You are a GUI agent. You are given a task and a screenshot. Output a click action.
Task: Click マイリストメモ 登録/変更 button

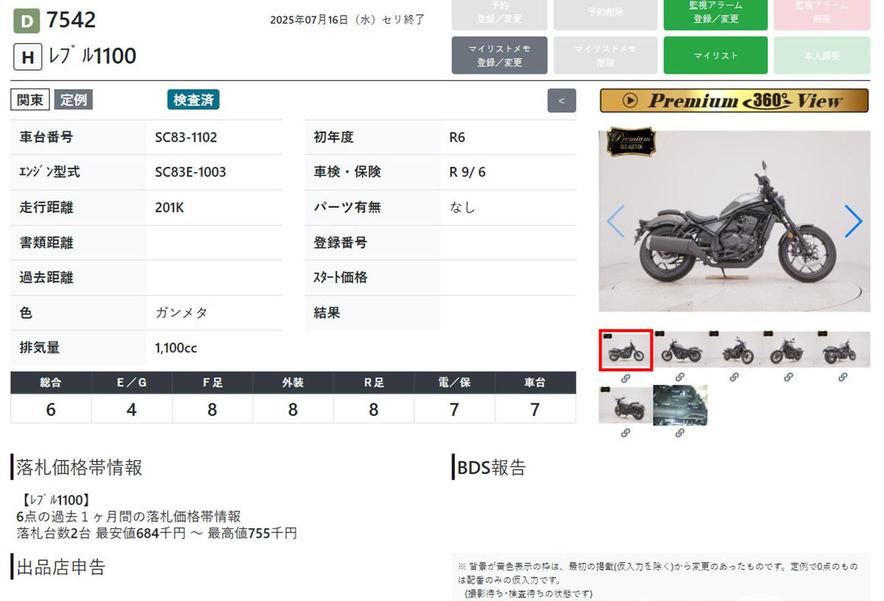pos(499,55)
